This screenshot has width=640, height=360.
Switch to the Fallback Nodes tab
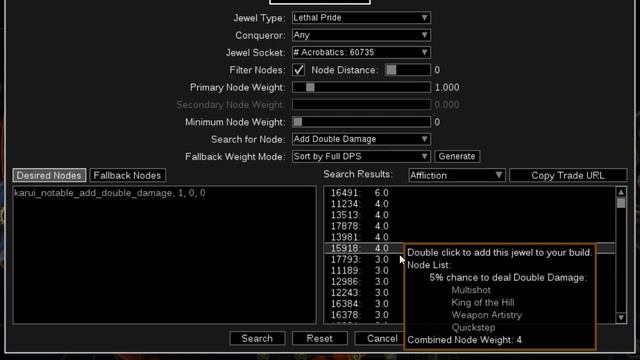[x=127, y=175]
